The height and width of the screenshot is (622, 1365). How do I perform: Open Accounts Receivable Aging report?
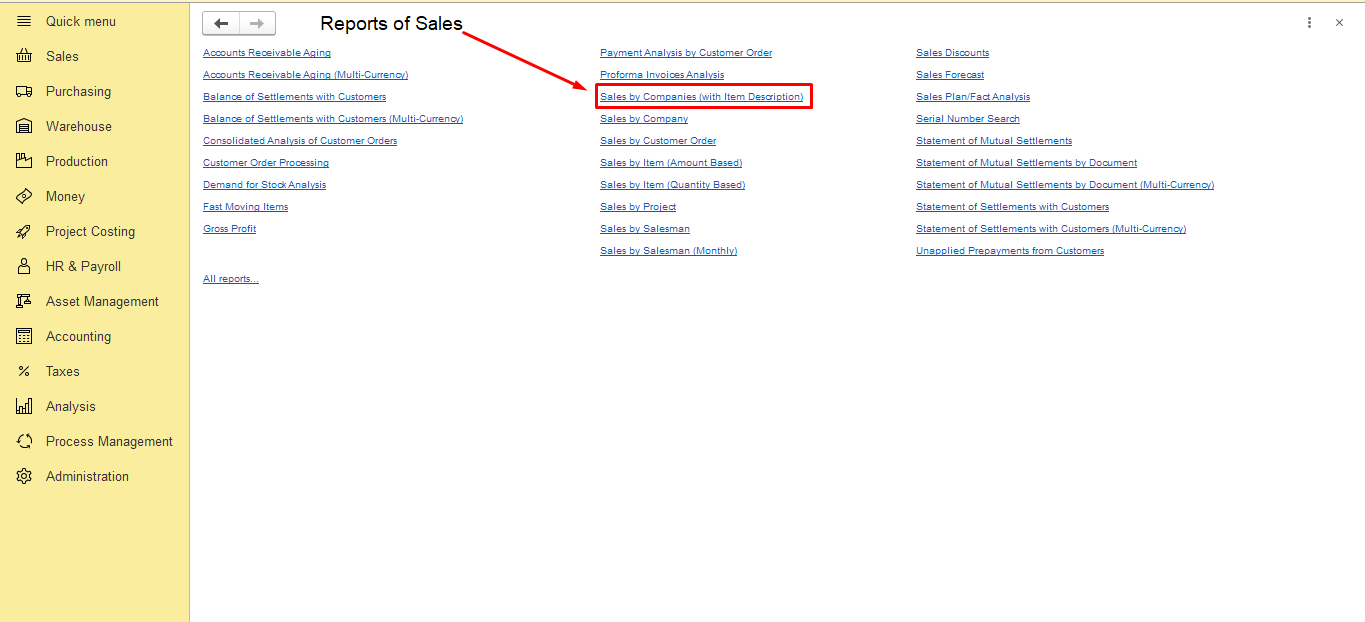click(x=266, y=53)
